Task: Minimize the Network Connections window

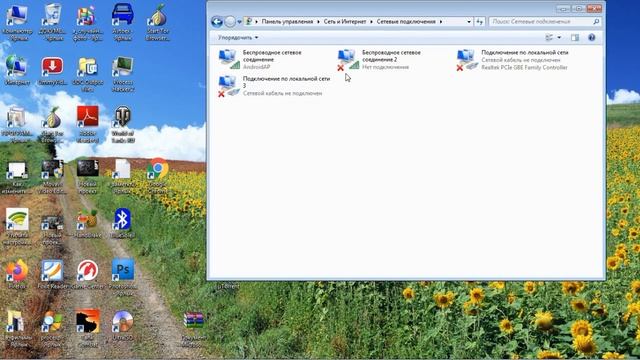Action: (x=563, y=9)
